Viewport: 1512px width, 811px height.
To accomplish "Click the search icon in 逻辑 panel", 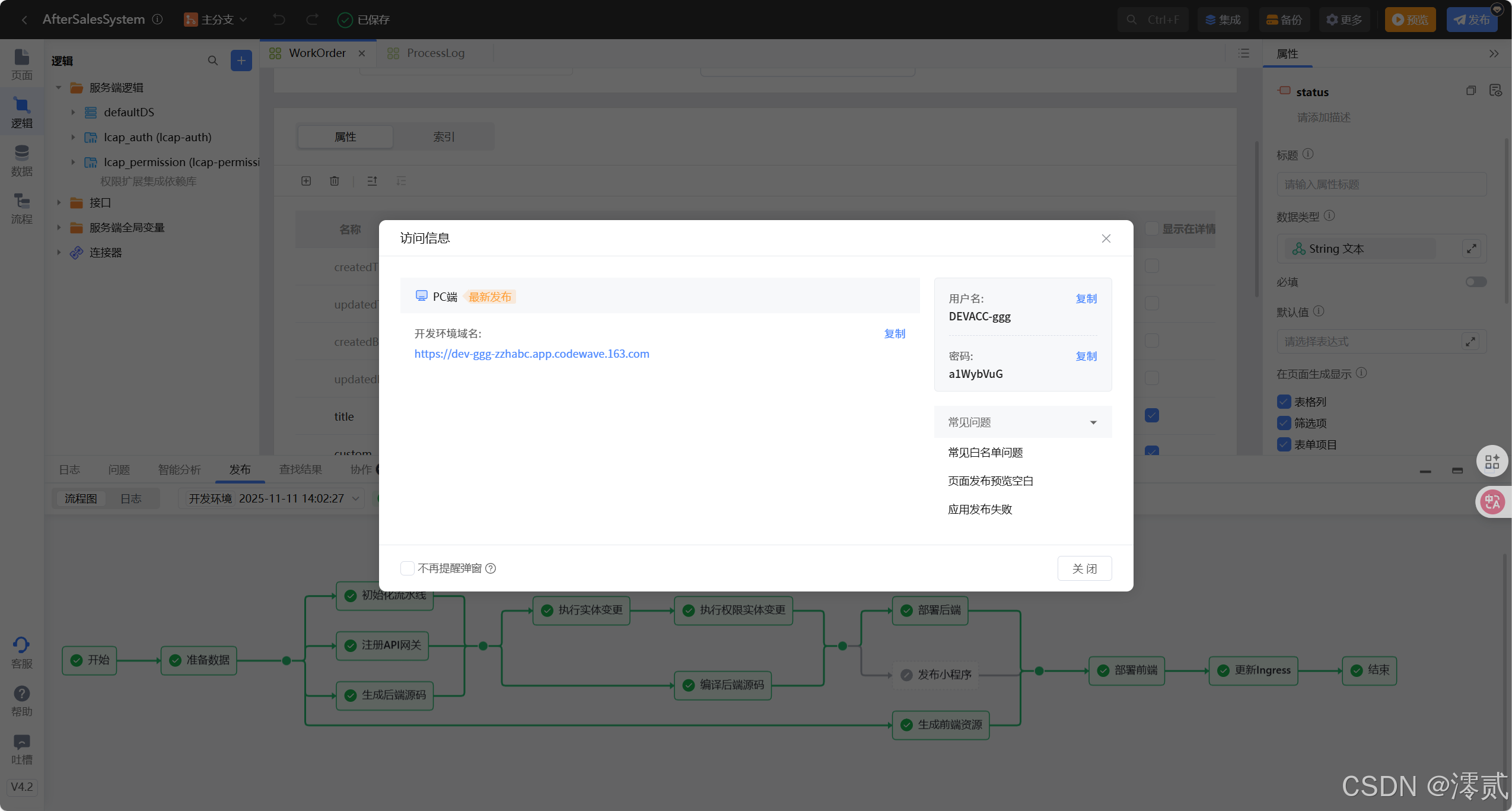I will 213,61.
